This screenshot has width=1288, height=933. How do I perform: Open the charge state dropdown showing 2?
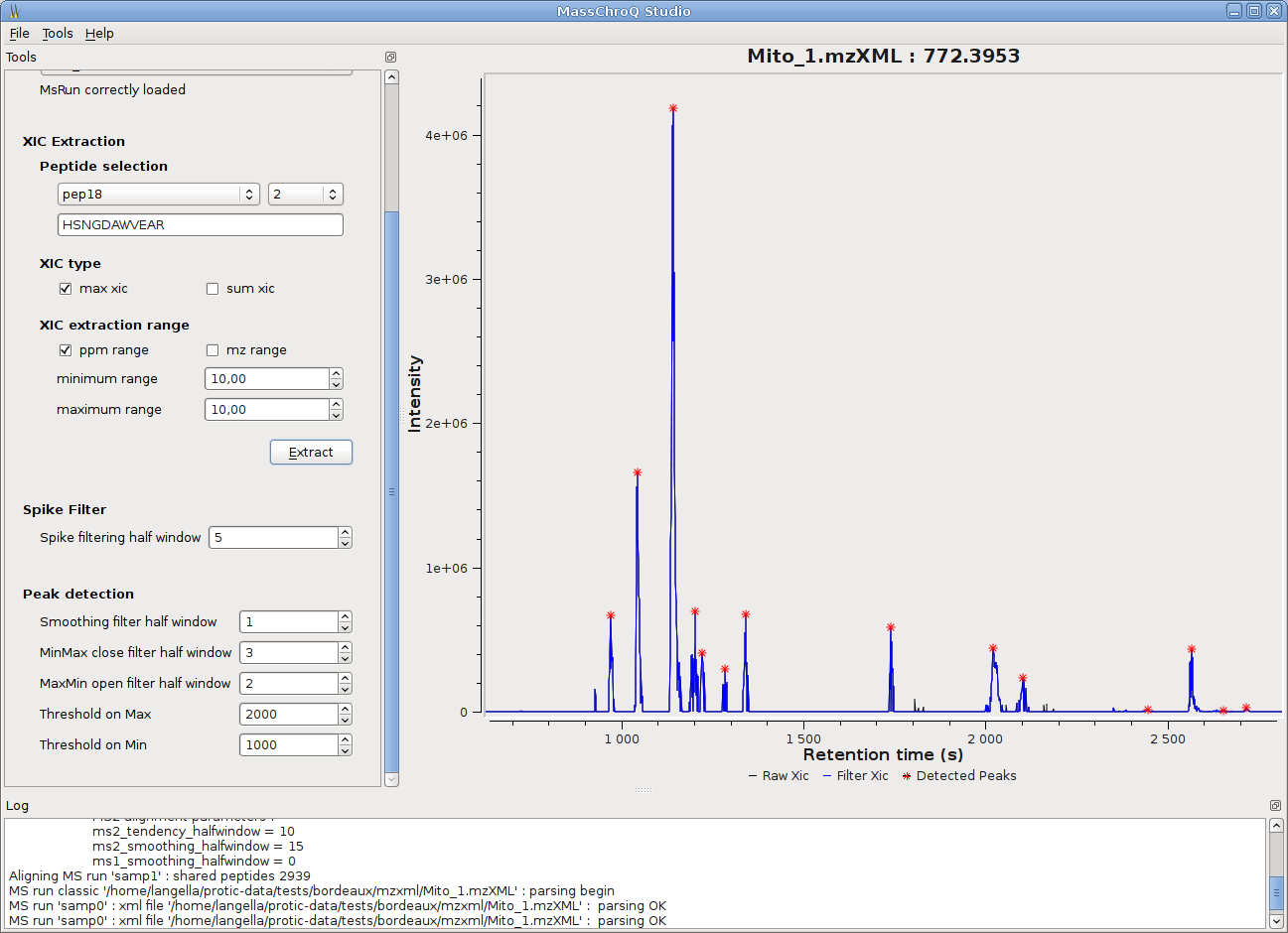point(305,195)
